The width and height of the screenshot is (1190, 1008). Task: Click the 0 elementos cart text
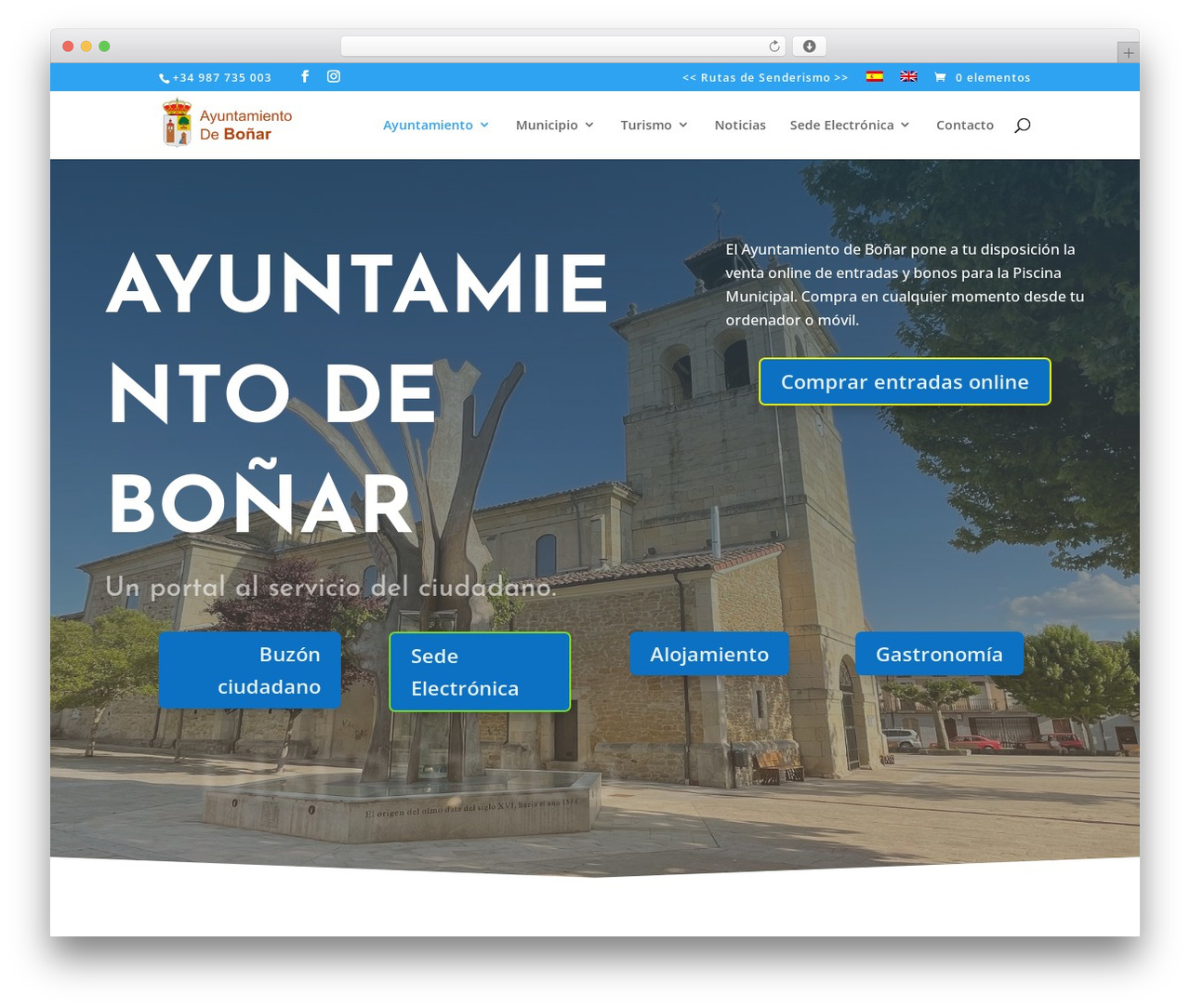pos(993,77)
